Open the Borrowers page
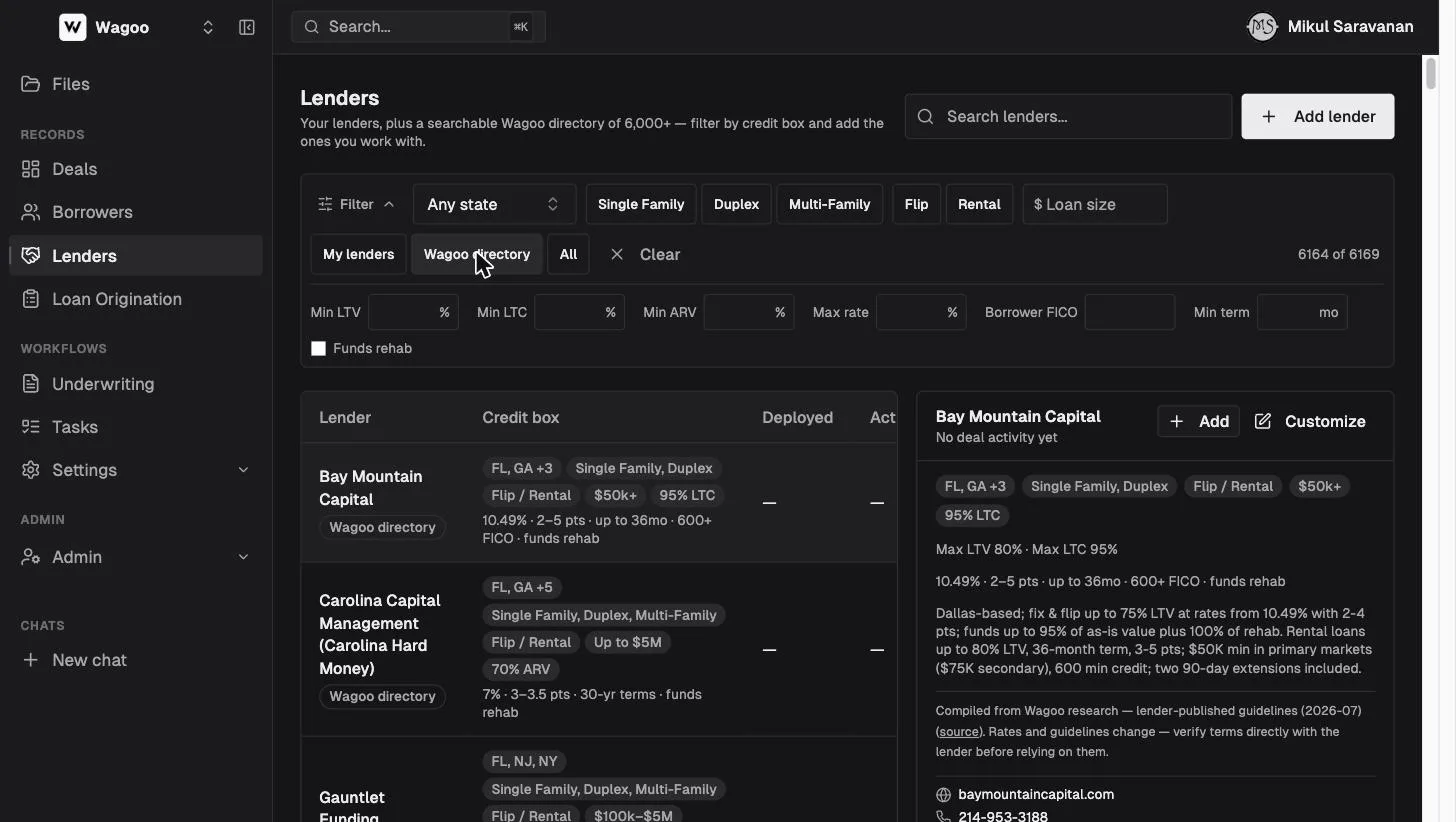 (136, 212)
